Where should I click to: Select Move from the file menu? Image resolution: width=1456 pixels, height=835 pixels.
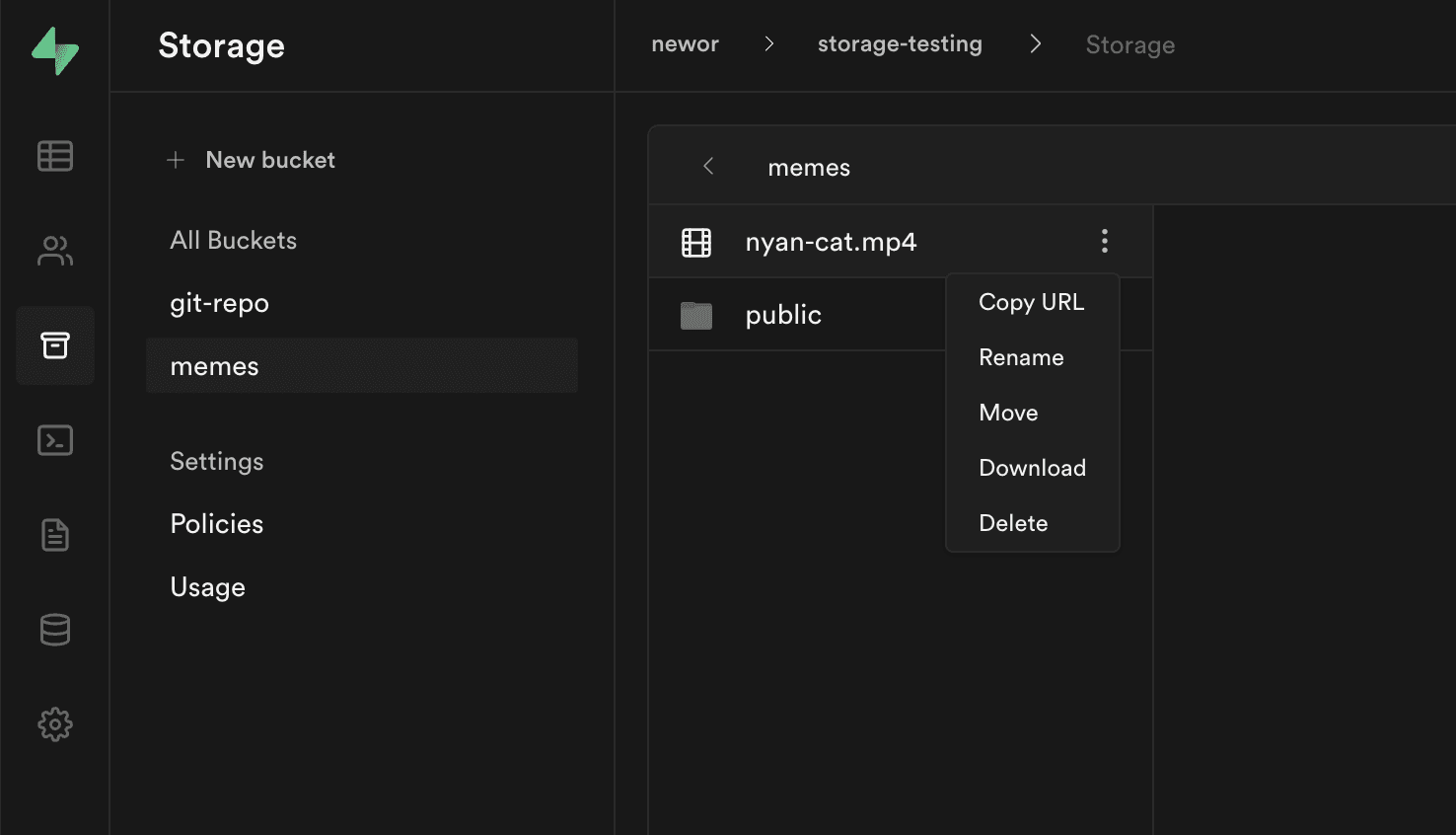click(1008, 413)
